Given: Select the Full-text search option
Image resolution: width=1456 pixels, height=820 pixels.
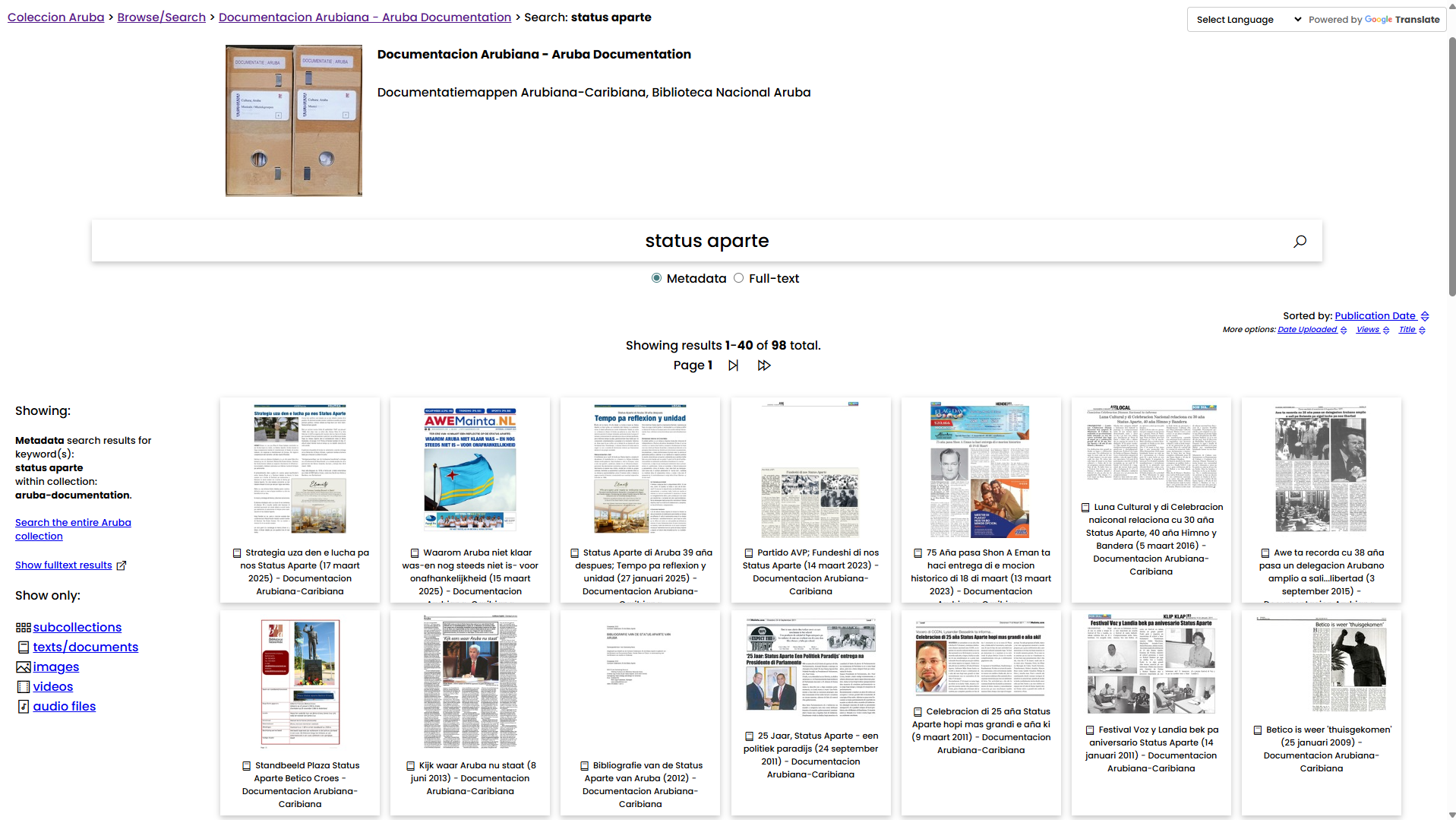Looking at the screenshot, I should (x=738, y=278).
